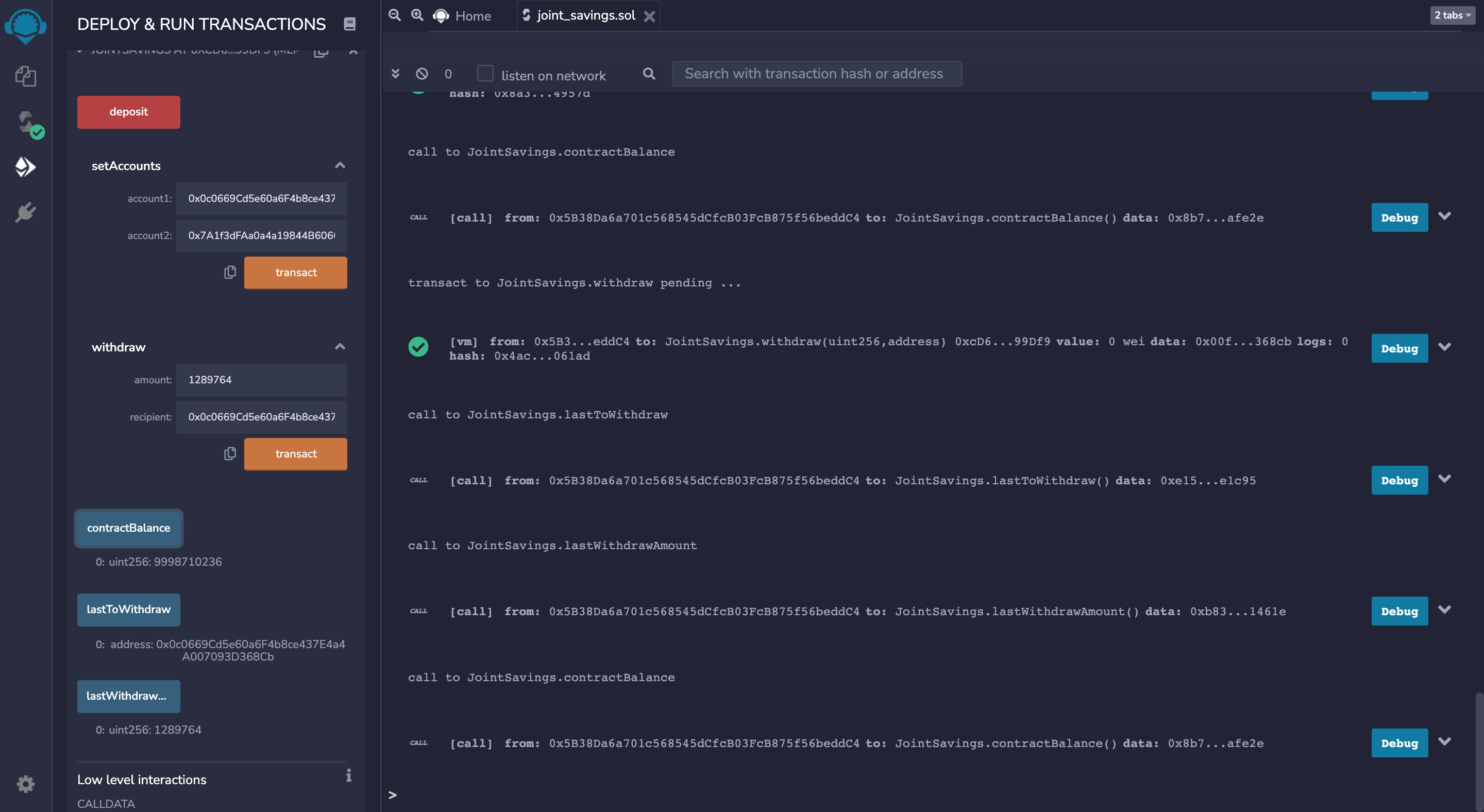This screenshot has width=1484, height=812.
Task: Open the Settings gear icon
Action: point(25,784)
